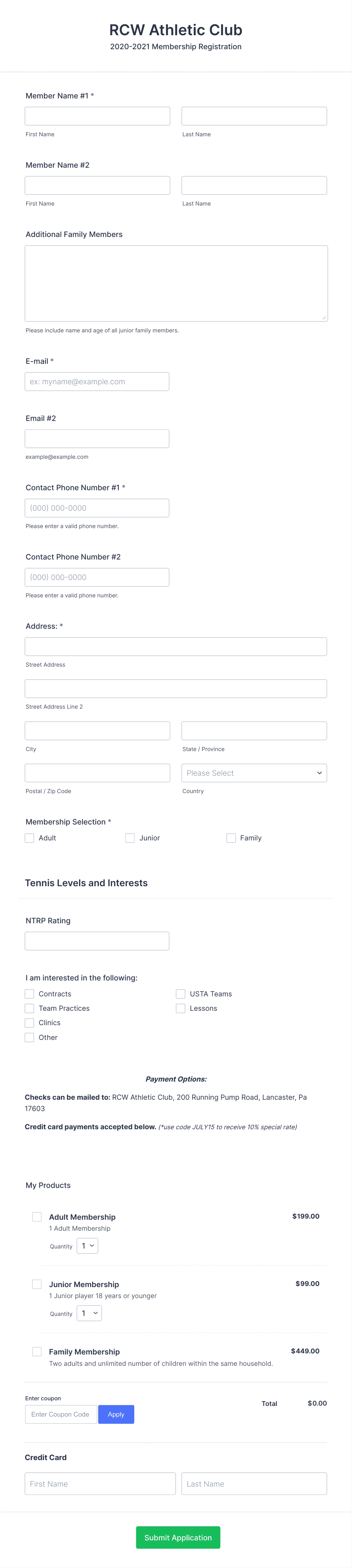Click the E-mail input field
This screenshot has width=352, height=1568.
[97, 381]
